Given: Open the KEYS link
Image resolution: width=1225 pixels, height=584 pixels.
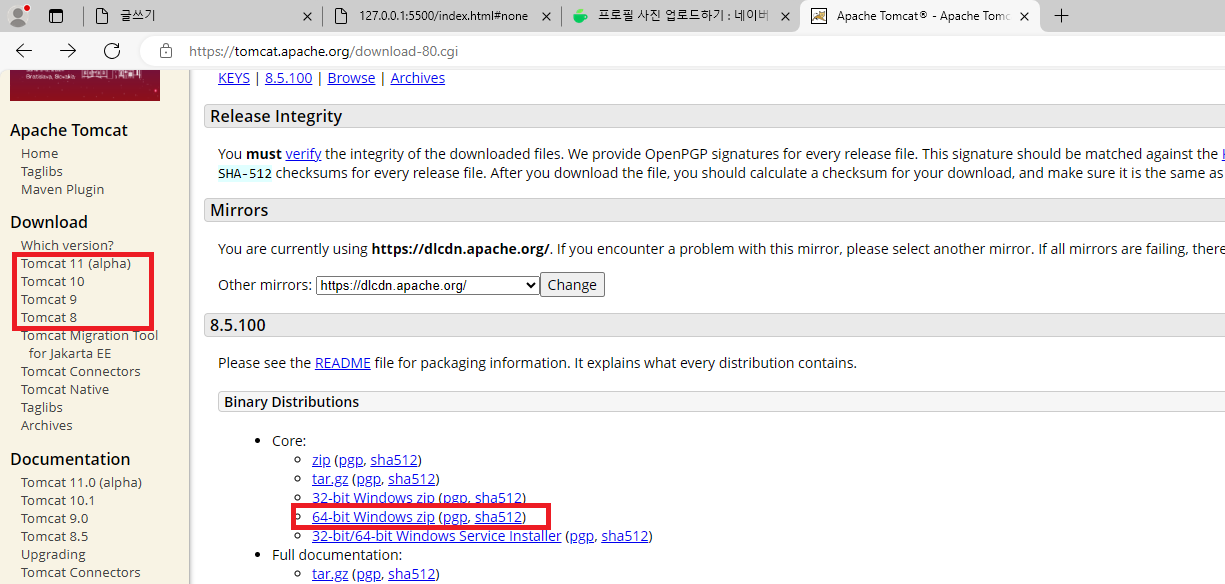Looking at the screenshot, I should [x=234, y=78].
